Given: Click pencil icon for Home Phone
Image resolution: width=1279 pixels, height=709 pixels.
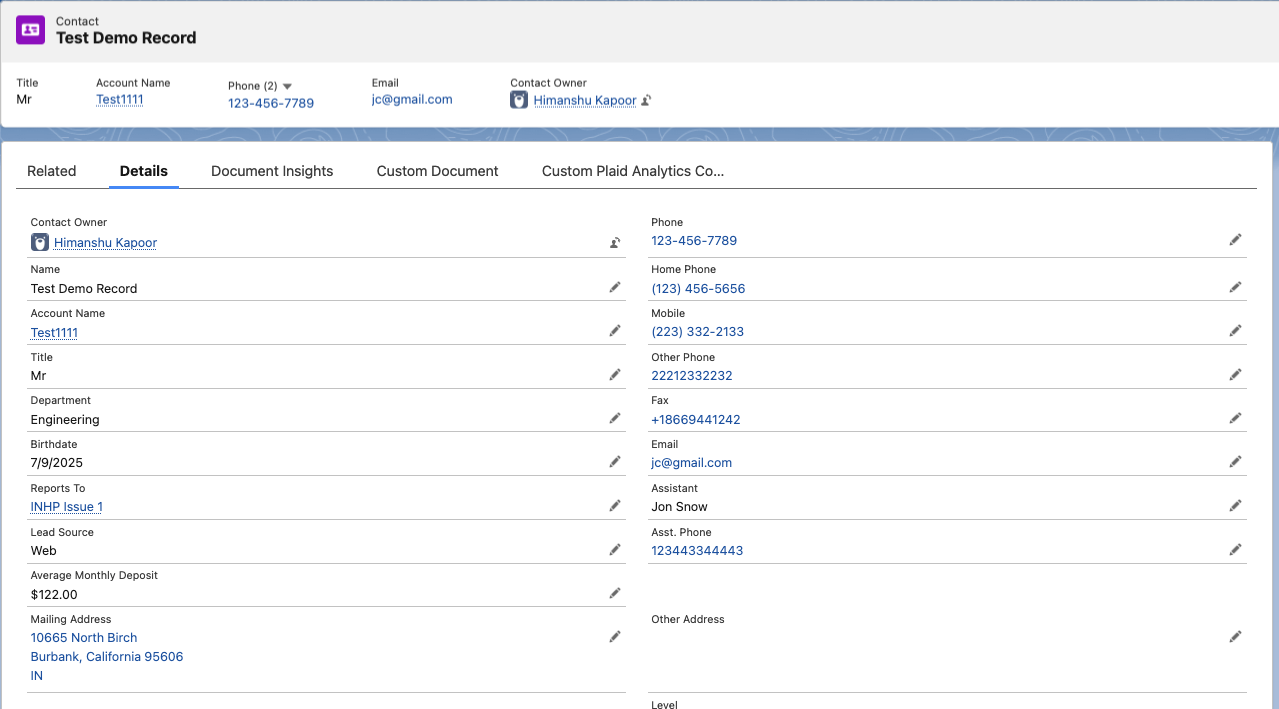Looking at the screenshot, I should pyautogui.click(x=1236, y=287).
